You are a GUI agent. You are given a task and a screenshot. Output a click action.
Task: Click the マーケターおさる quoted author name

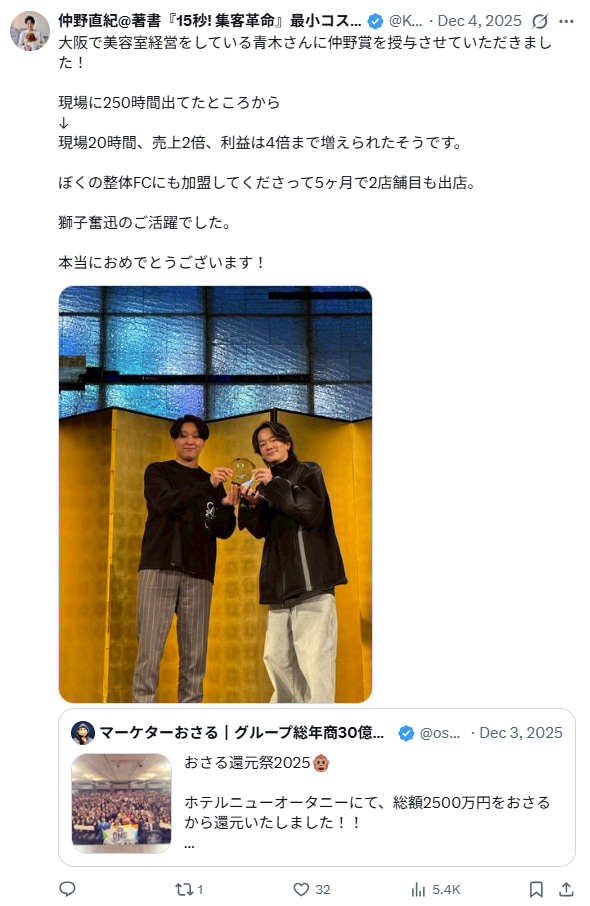(x=242, y=733)
